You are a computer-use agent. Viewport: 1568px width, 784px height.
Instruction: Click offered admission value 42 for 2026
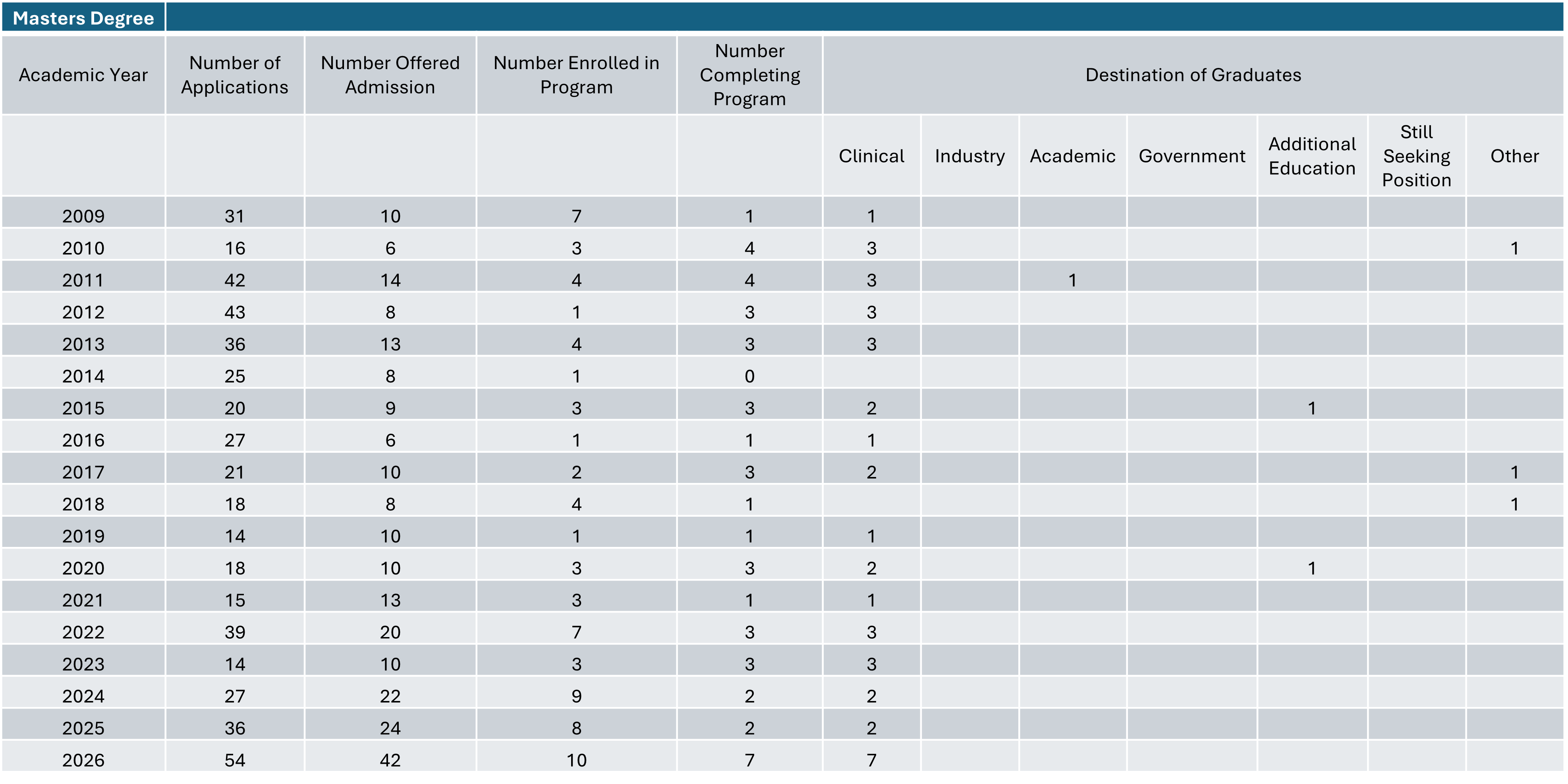pos(390,760)
